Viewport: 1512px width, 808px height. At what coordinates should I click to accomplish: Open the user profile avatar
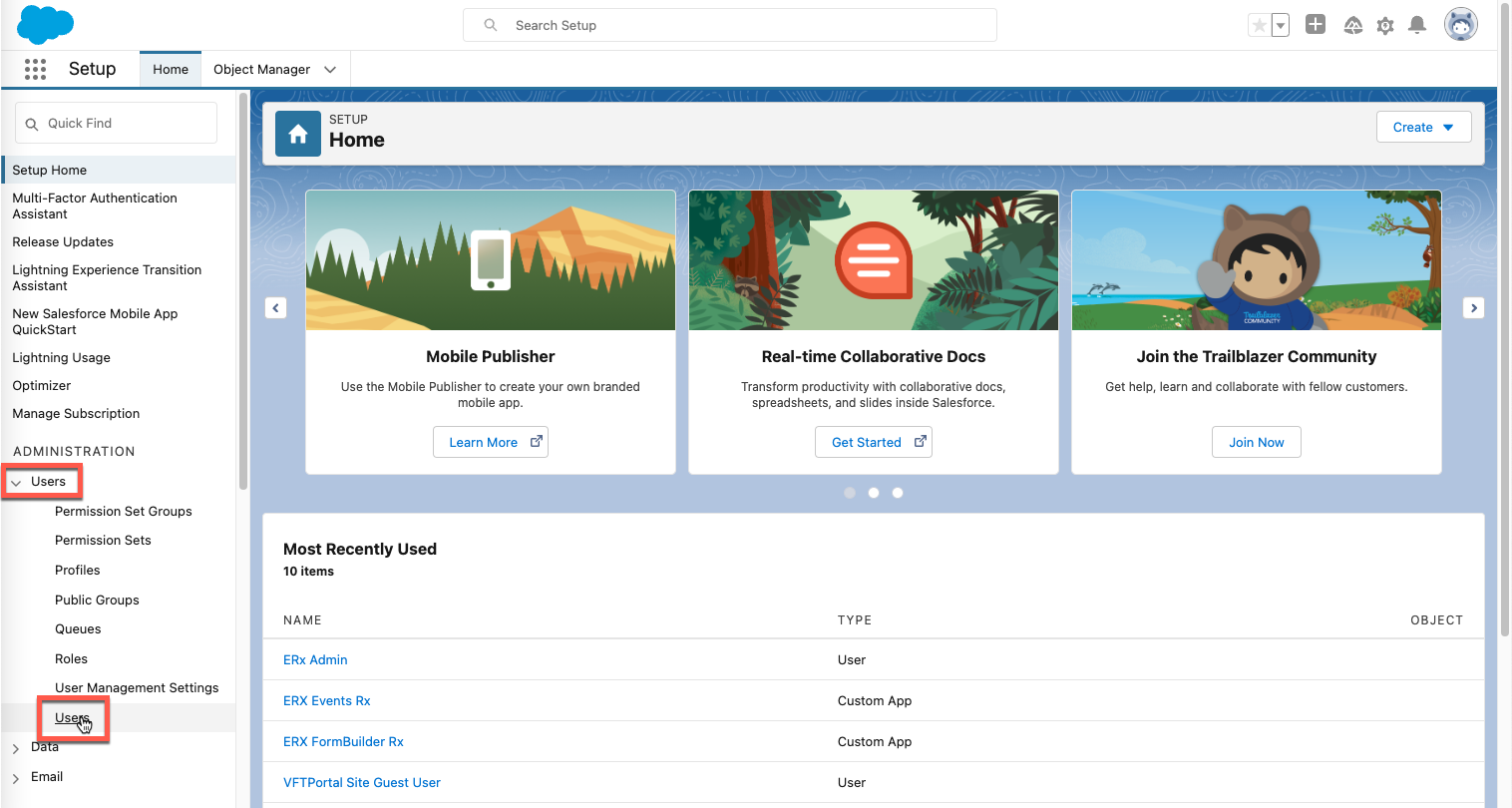[1461, 25]
